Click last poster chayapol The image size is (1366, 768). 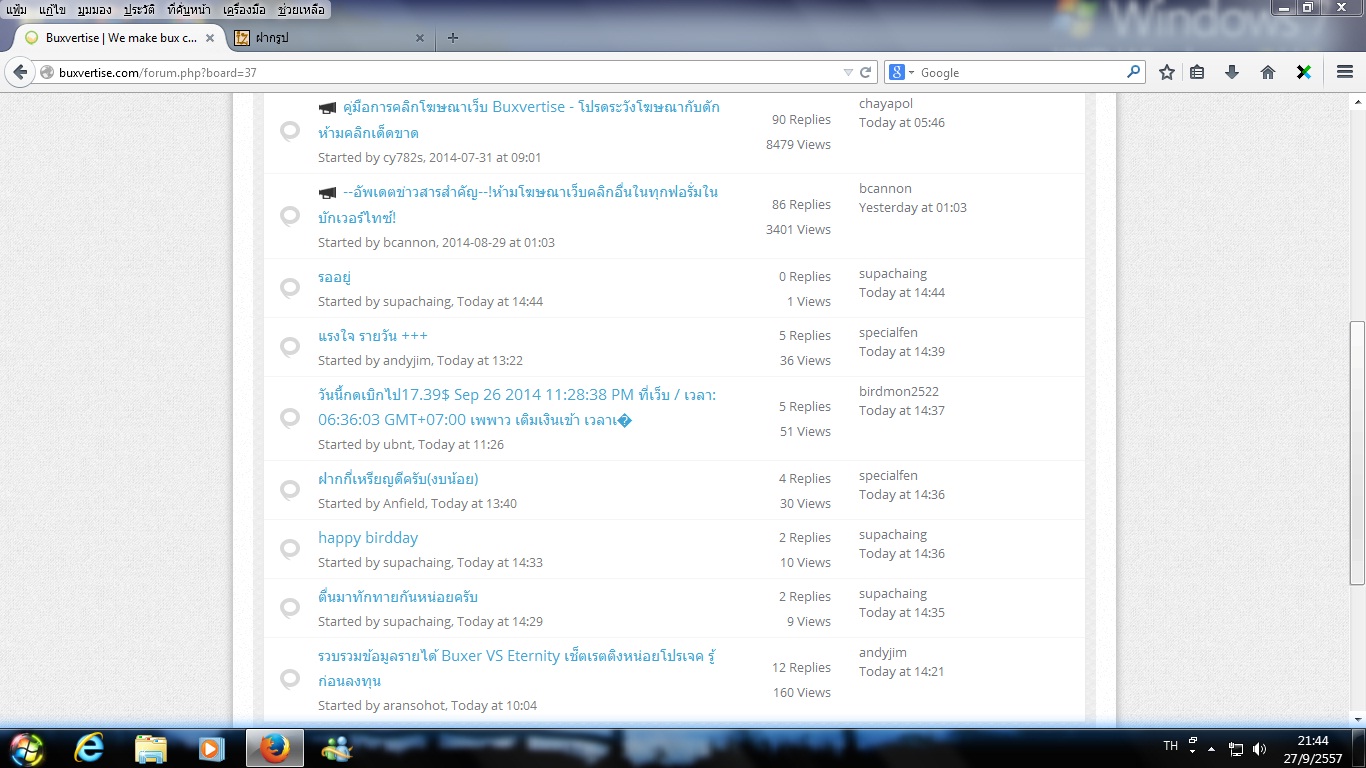coord(886,103)
